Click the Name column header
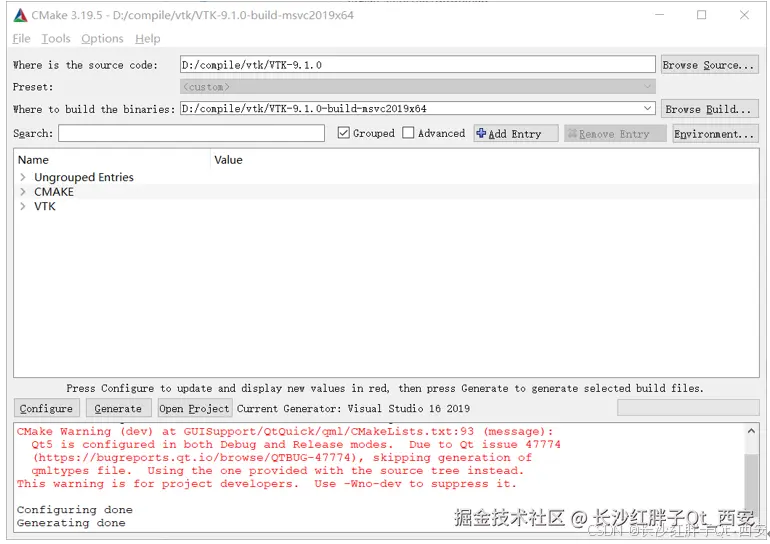 click(x=112, y=160)
